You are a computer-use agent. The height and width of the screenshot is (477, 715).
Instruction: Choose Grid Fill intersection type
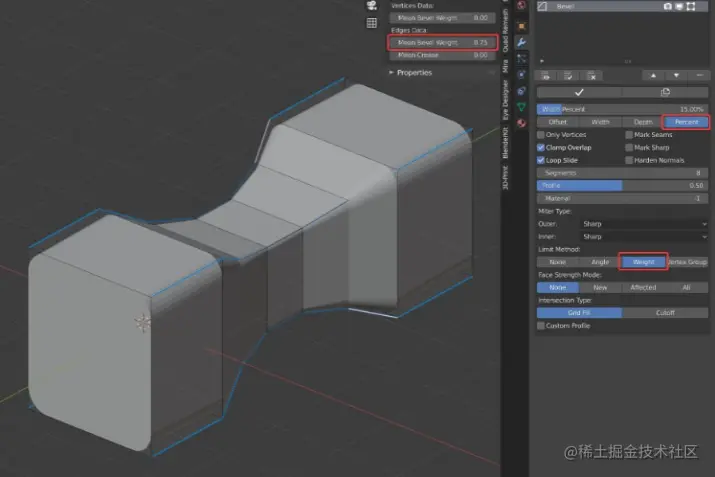pos(579,313)
